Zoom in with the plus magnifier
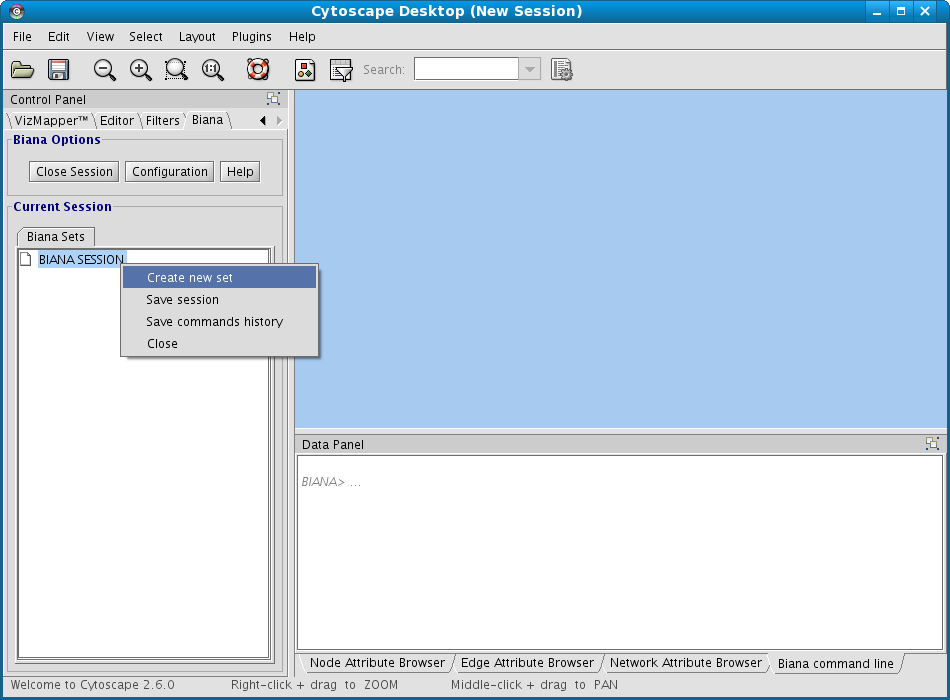 click(141, 70)
